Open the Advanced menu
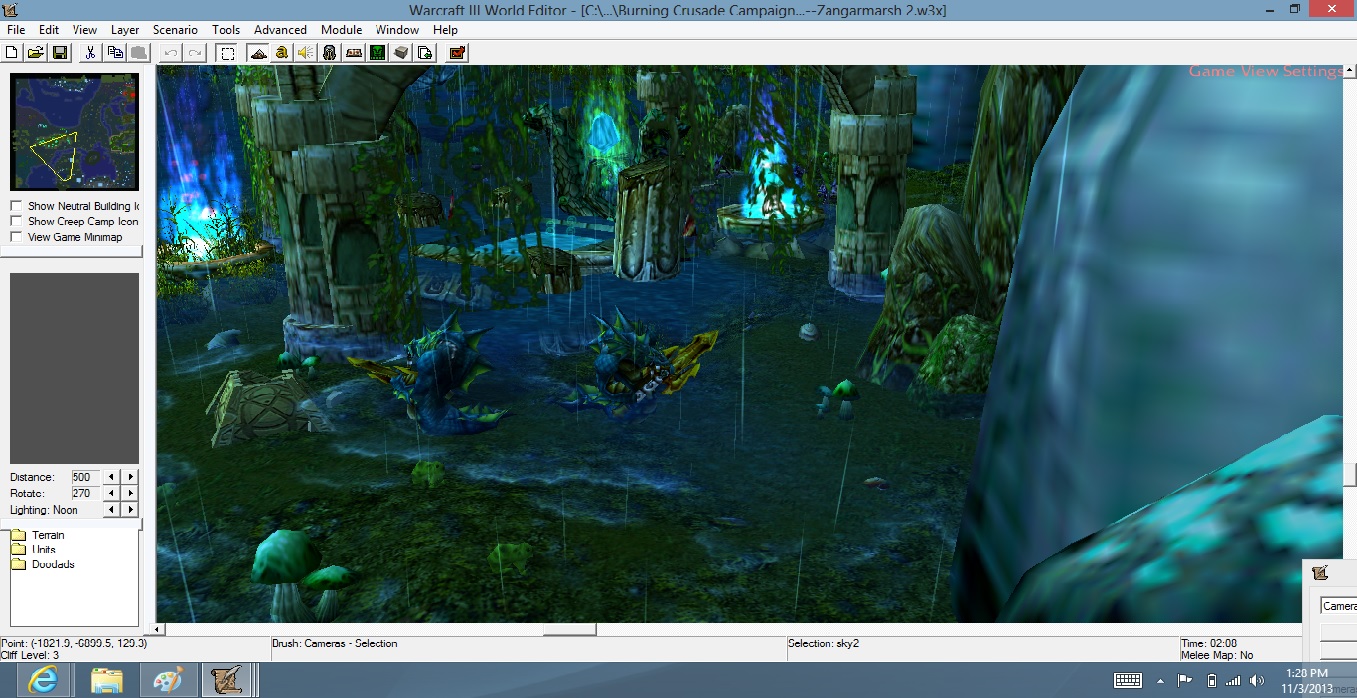 tap(280, 30)
